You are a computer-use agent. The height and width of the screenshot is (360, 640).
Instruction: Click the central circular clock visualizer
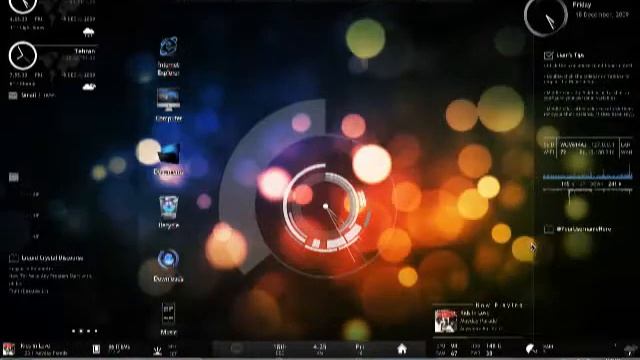(325, 207)
